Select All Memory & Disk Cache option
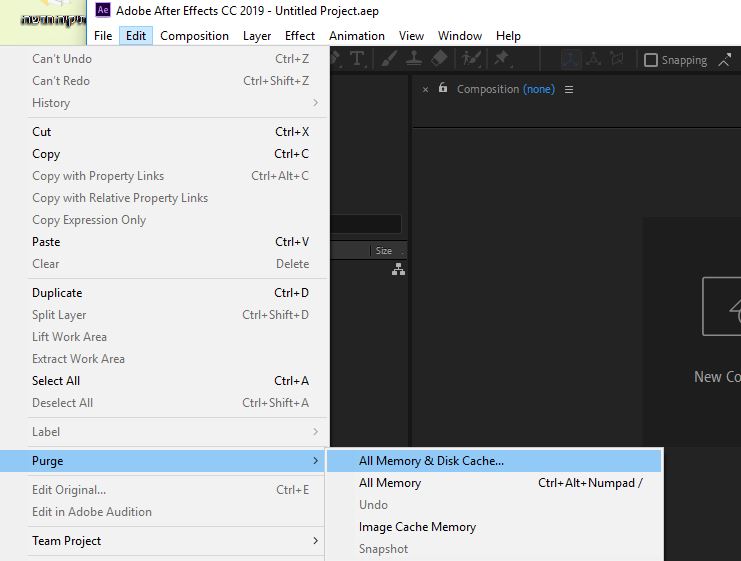Screen dimensions: 741x561 click(x=494, y=461)
